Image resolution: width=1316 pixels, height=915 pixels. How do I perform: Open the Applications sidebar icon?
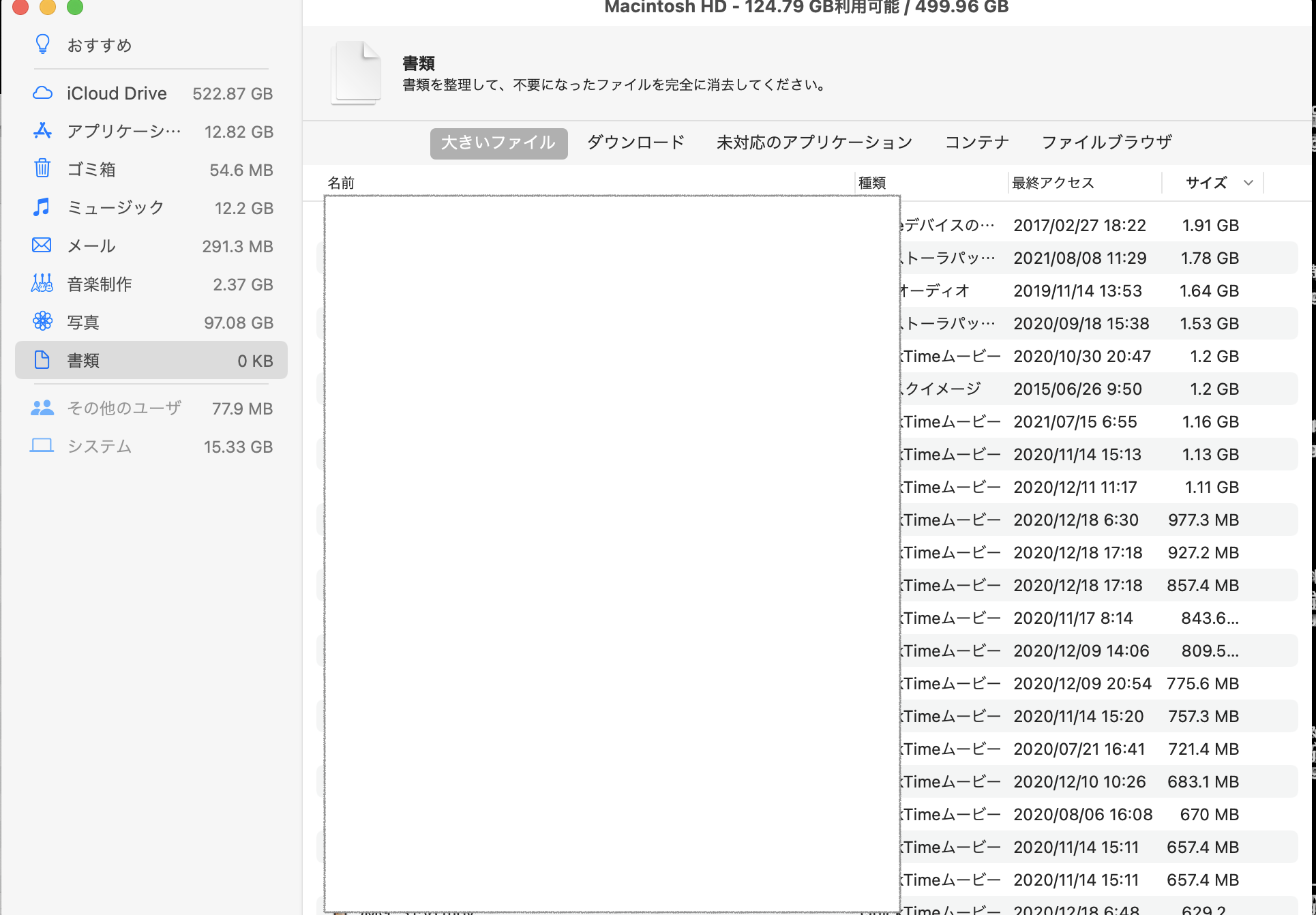(42, 131)
